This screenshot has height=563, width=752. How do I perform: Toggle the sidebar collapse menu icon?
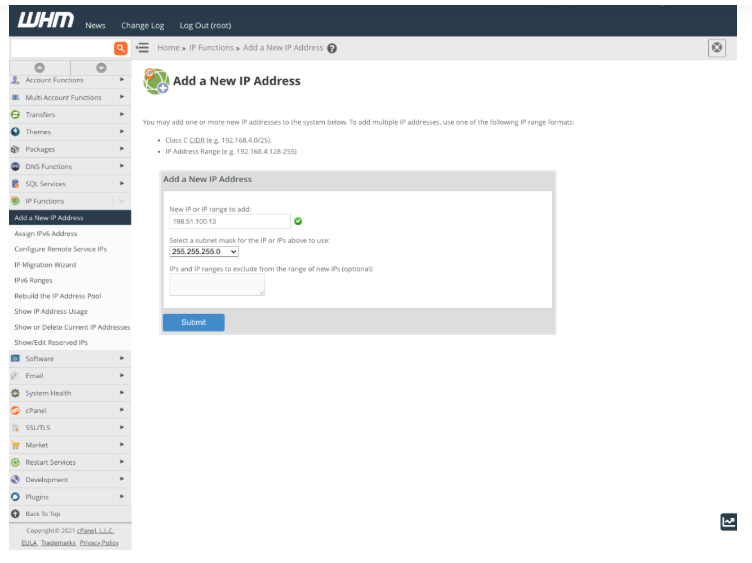pyautogui.click(x=142, y=48)
